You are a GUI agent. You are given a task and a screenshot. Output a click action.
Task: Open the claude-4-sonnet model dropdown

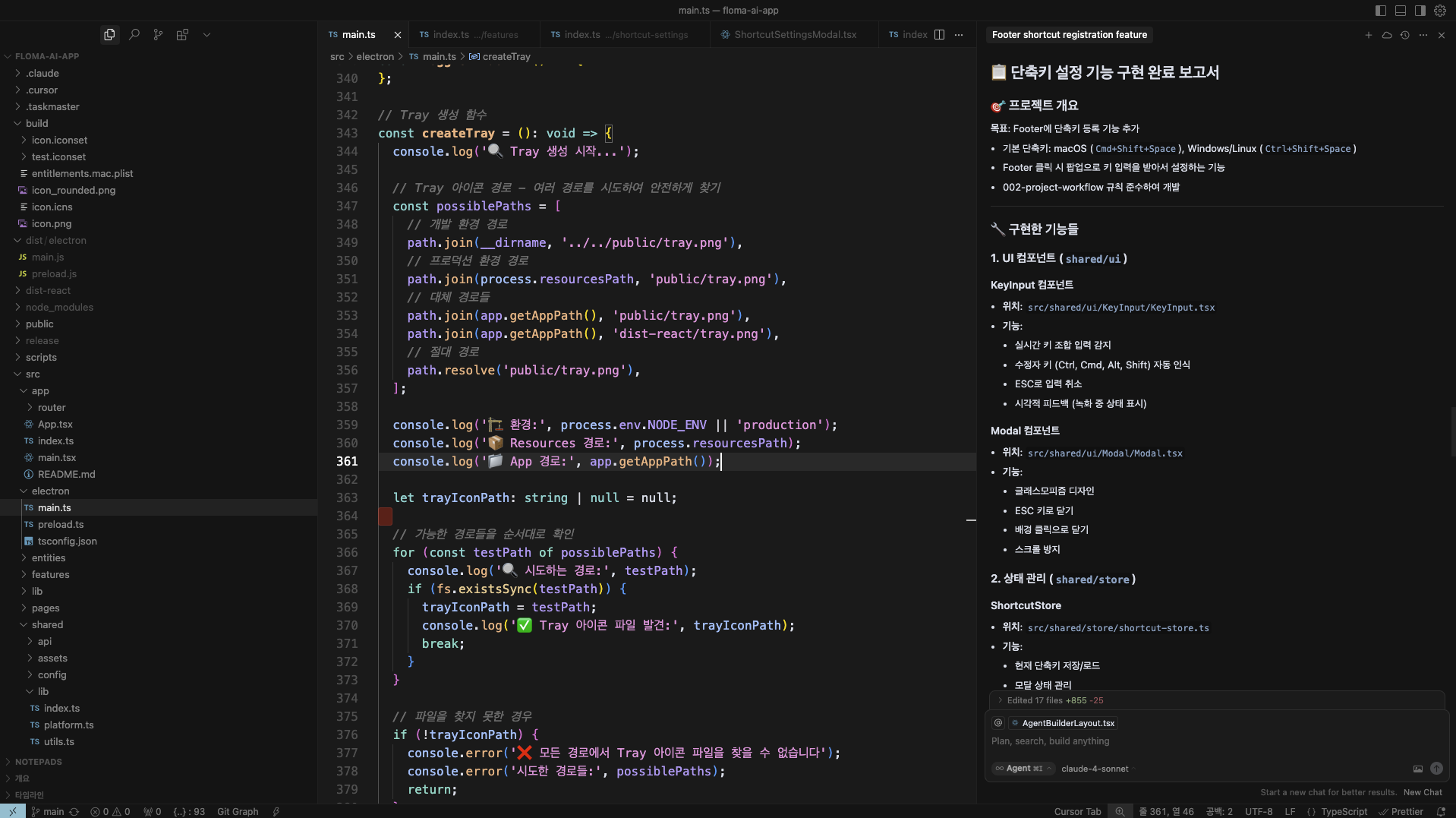(1097, 769)
